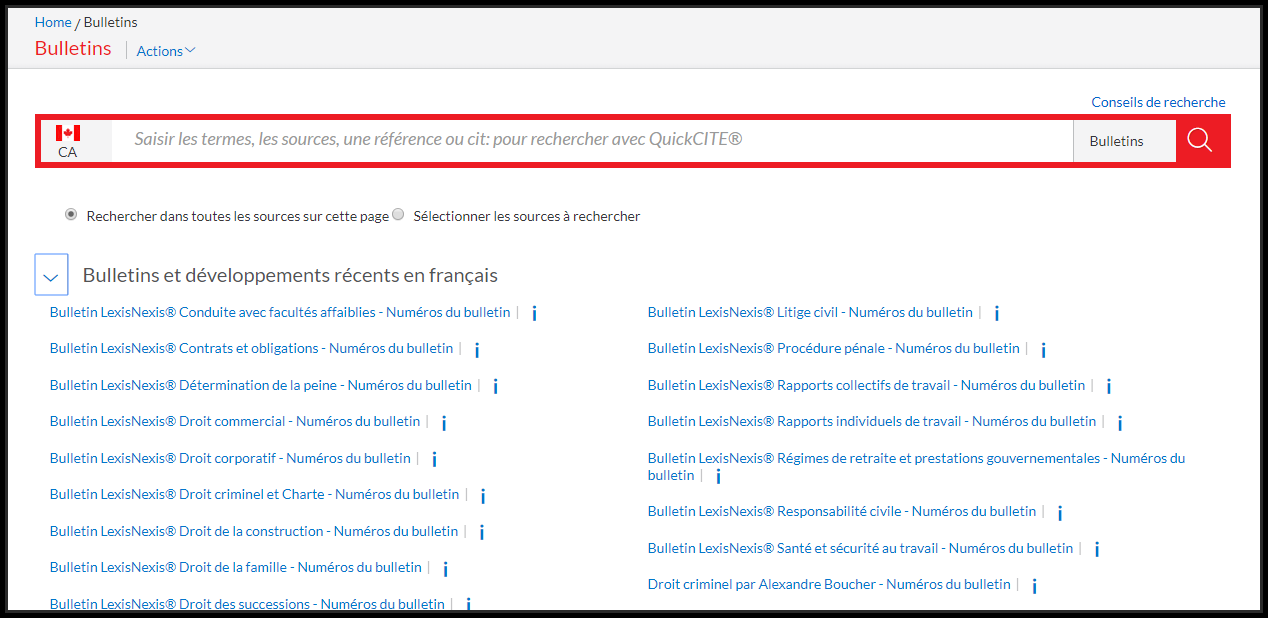Open info icon for Litige civil bulletin

(997, 313)
